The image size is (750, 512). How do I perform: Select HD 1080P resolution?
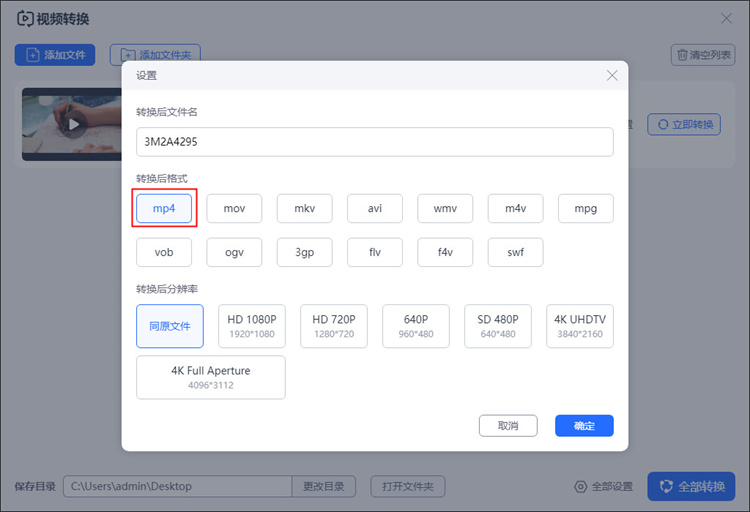tap(252, 326)
